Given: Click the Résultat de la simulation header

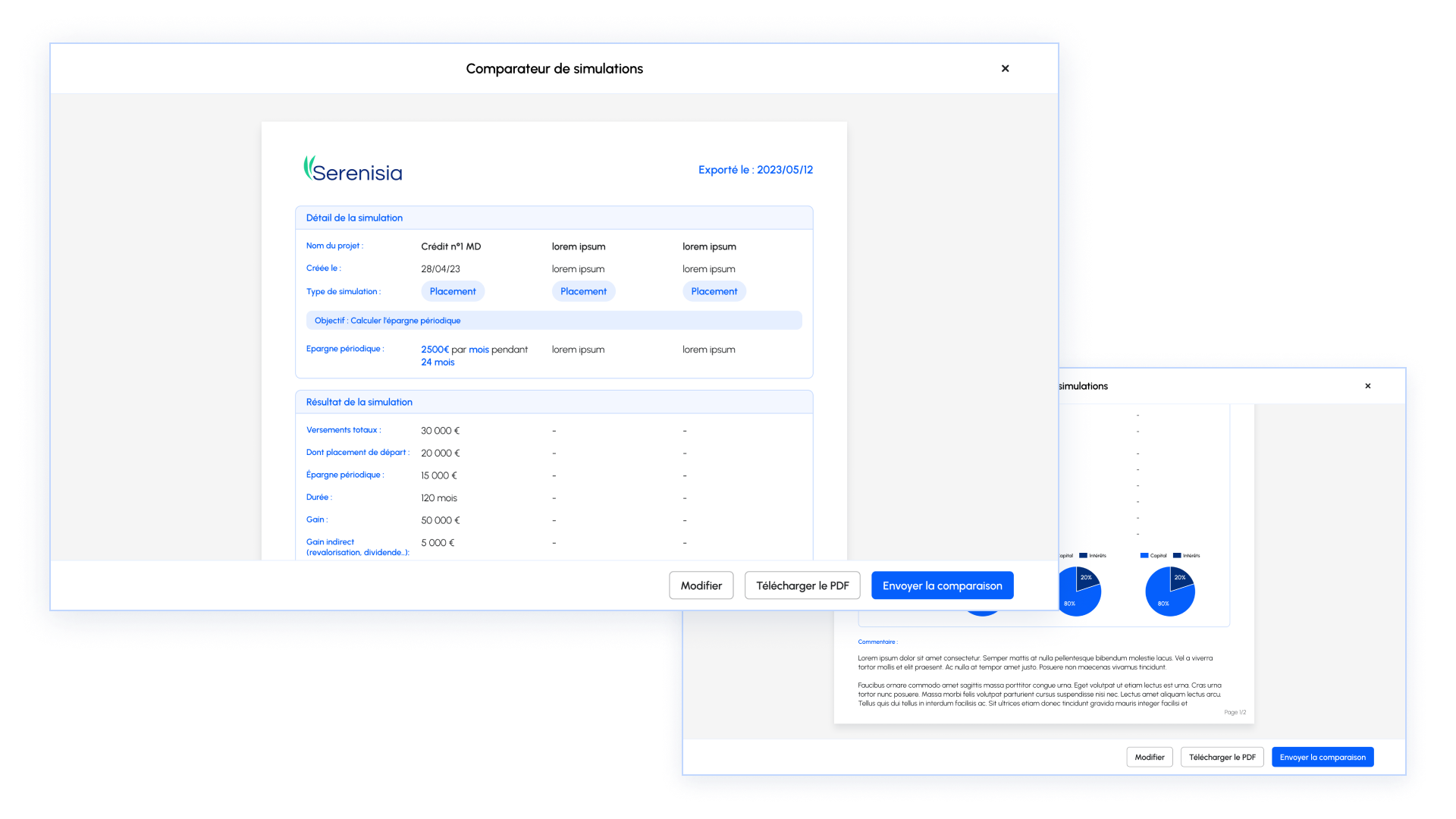Looking at the screenshot, I should pyautogui.click(x=554, y=402).
